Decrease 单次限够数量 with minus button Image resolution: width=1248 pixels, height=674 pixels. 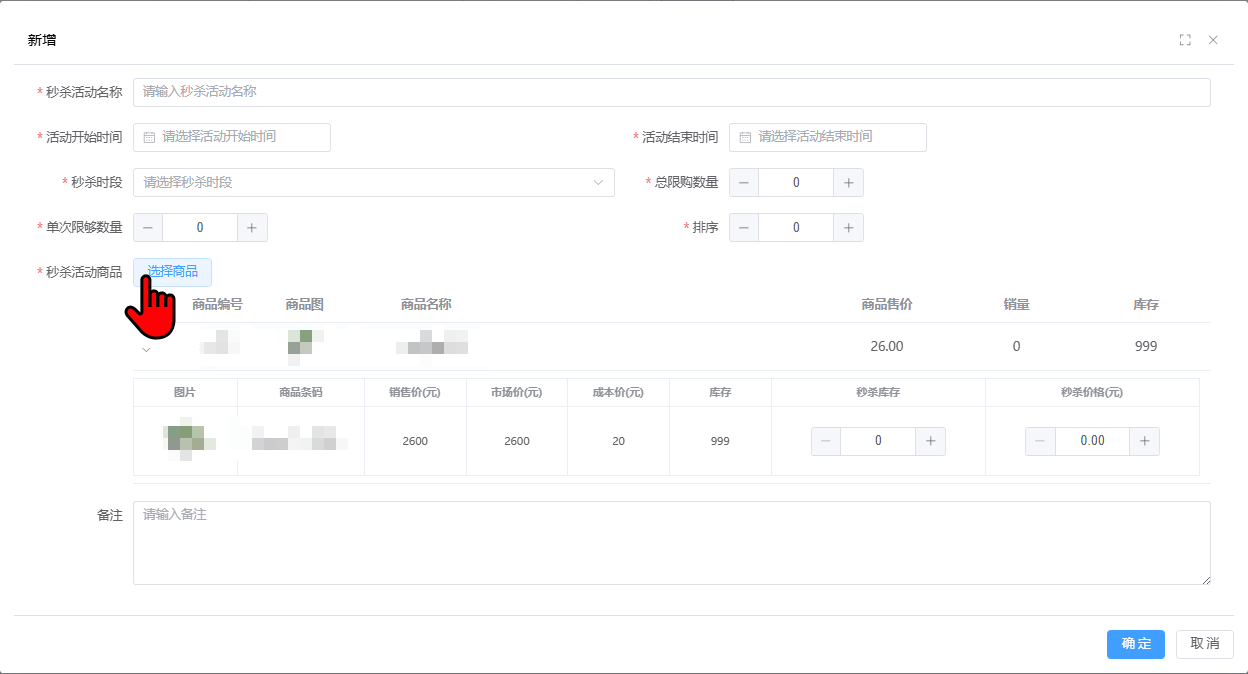pyautogui.click(x=148, y=228)
